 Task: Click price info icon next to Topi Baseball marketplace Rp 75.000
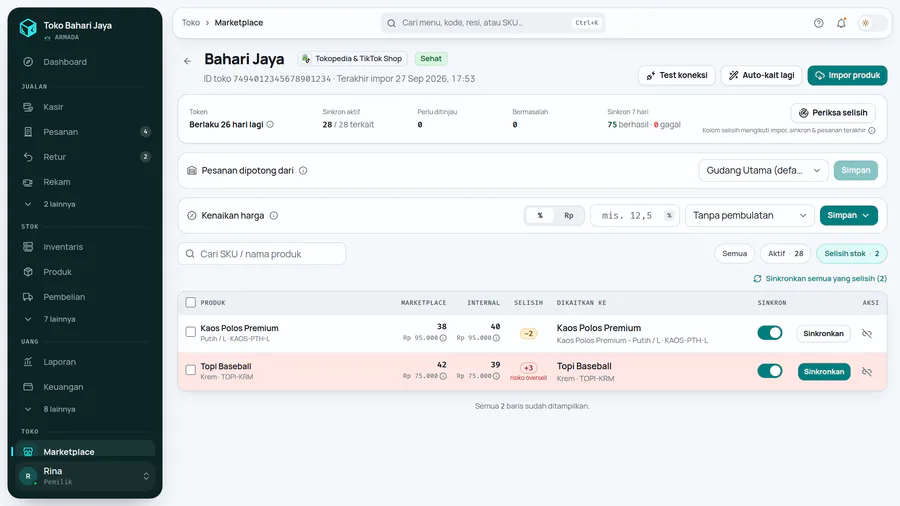click(x=443, y=376)
